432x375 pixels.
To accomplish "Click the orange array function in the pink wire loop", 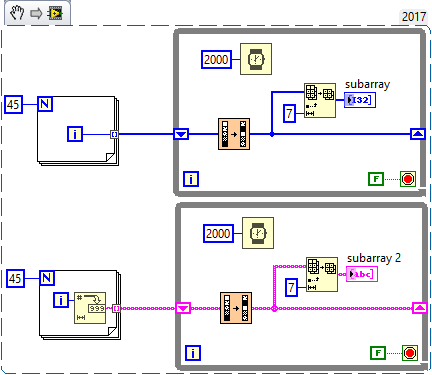I will coord(236,308).
